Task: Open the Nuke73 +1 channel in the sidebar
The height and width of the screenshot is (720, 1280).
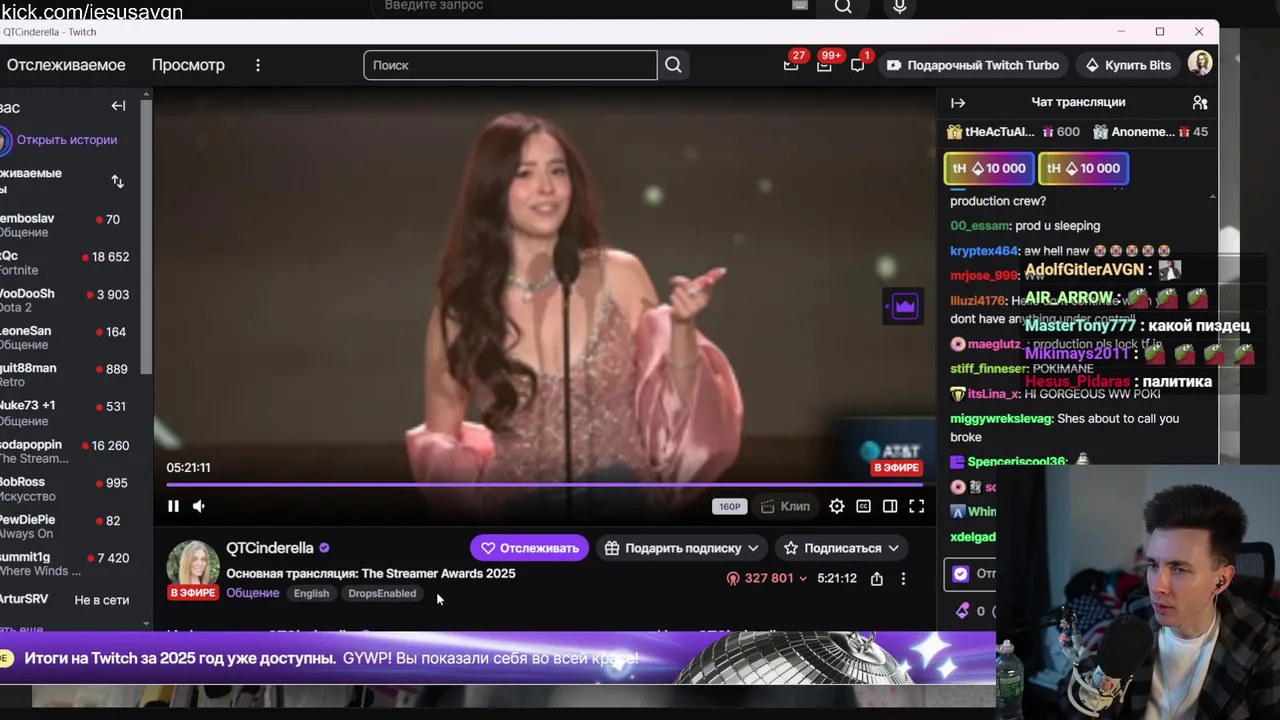Action: (x=70, y=413)
